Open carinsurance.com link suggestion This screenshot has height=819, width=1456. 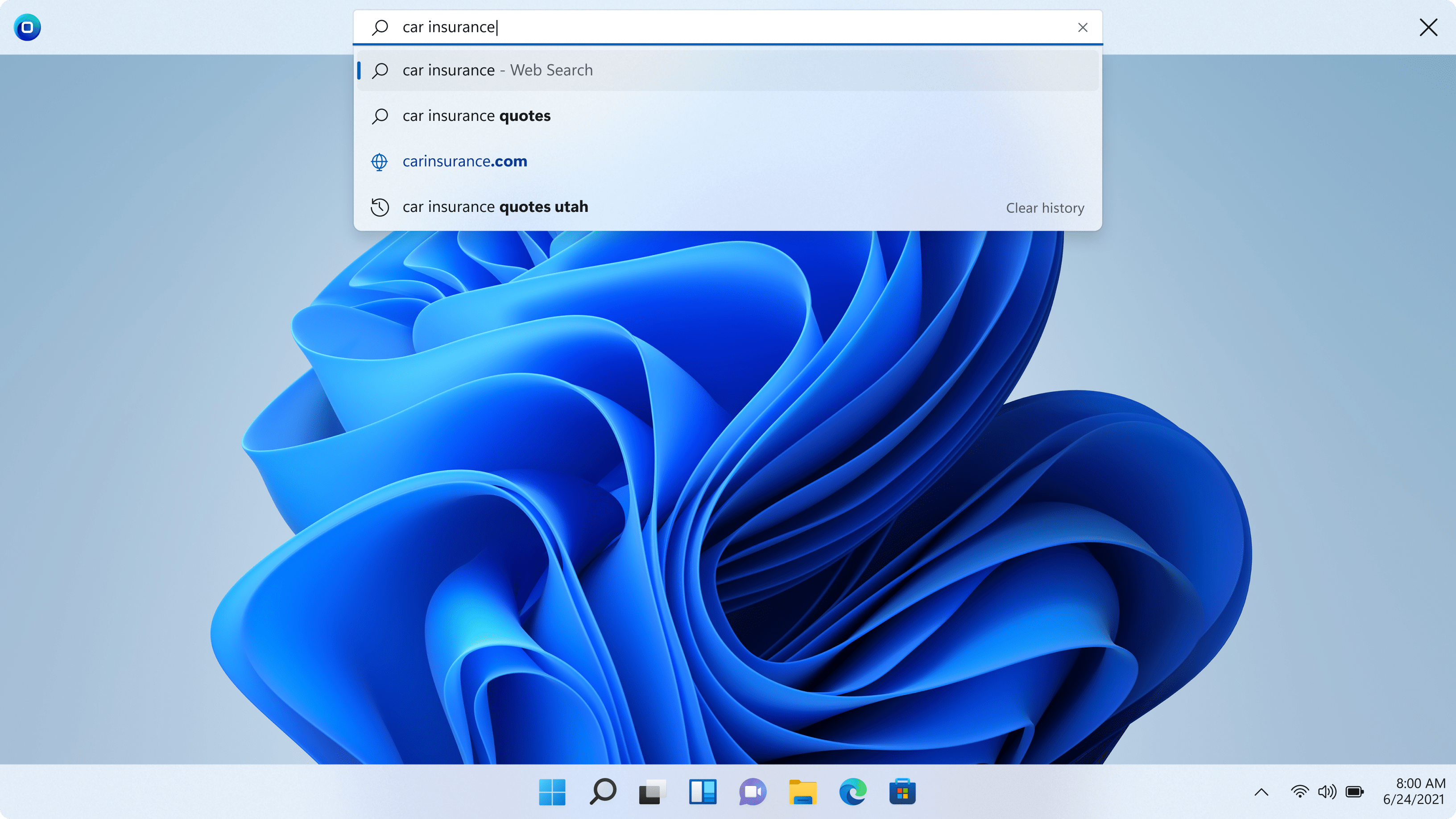coord(465,161)
